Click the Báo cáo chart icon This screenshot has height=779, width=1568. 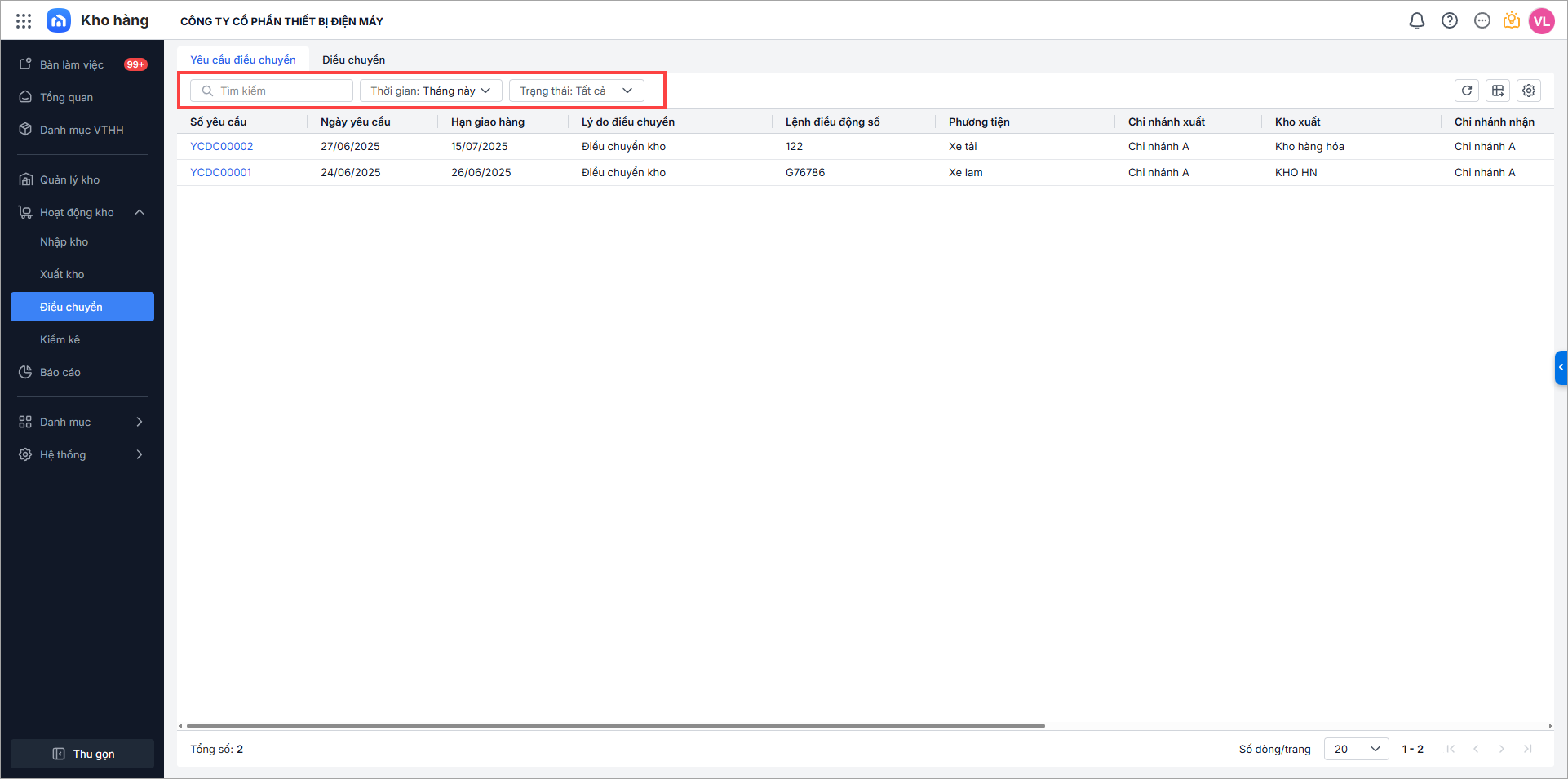pos(25,372)
